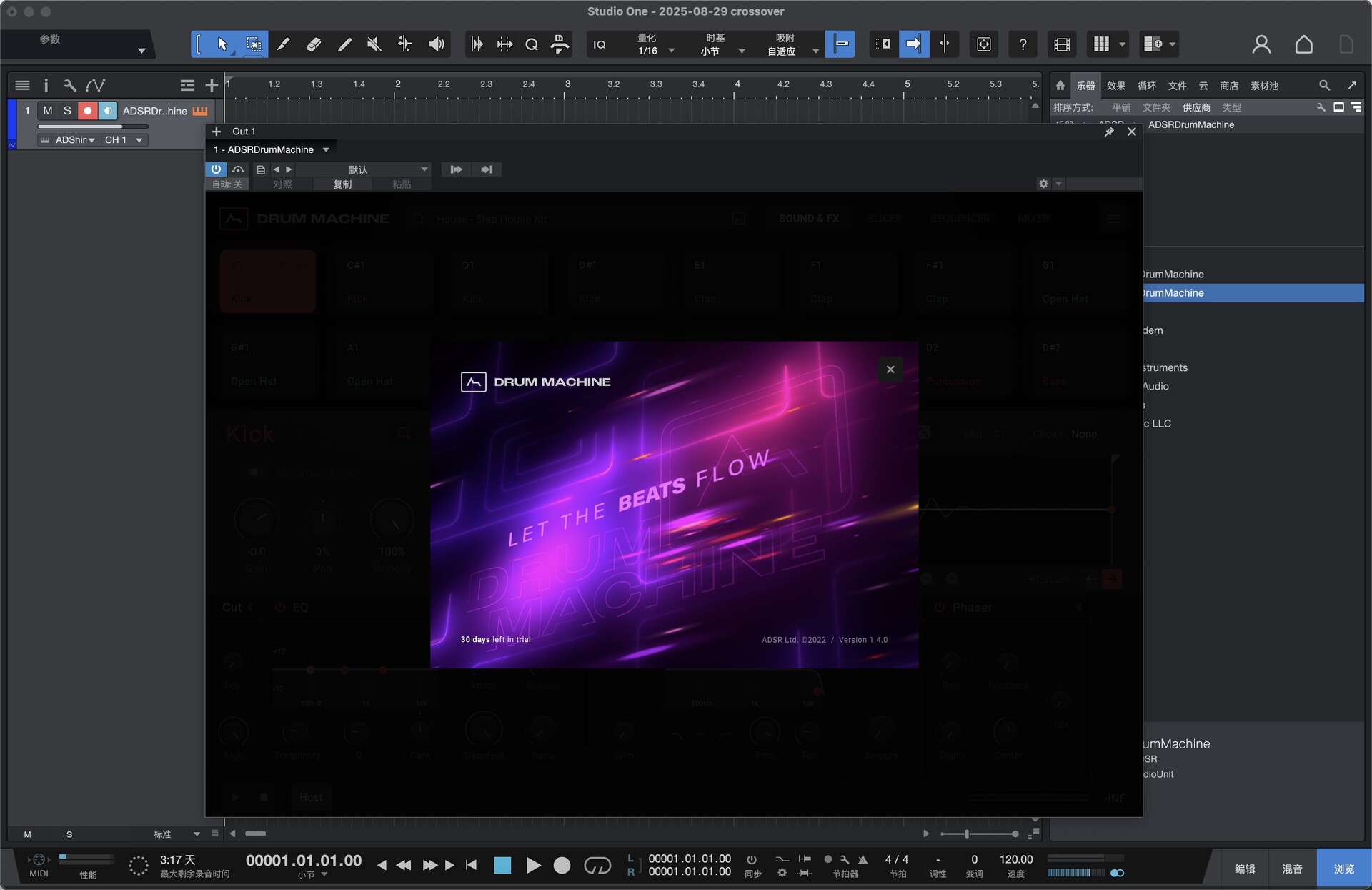Switch to 乐器 browser tab

click(x=1085, y=86)
